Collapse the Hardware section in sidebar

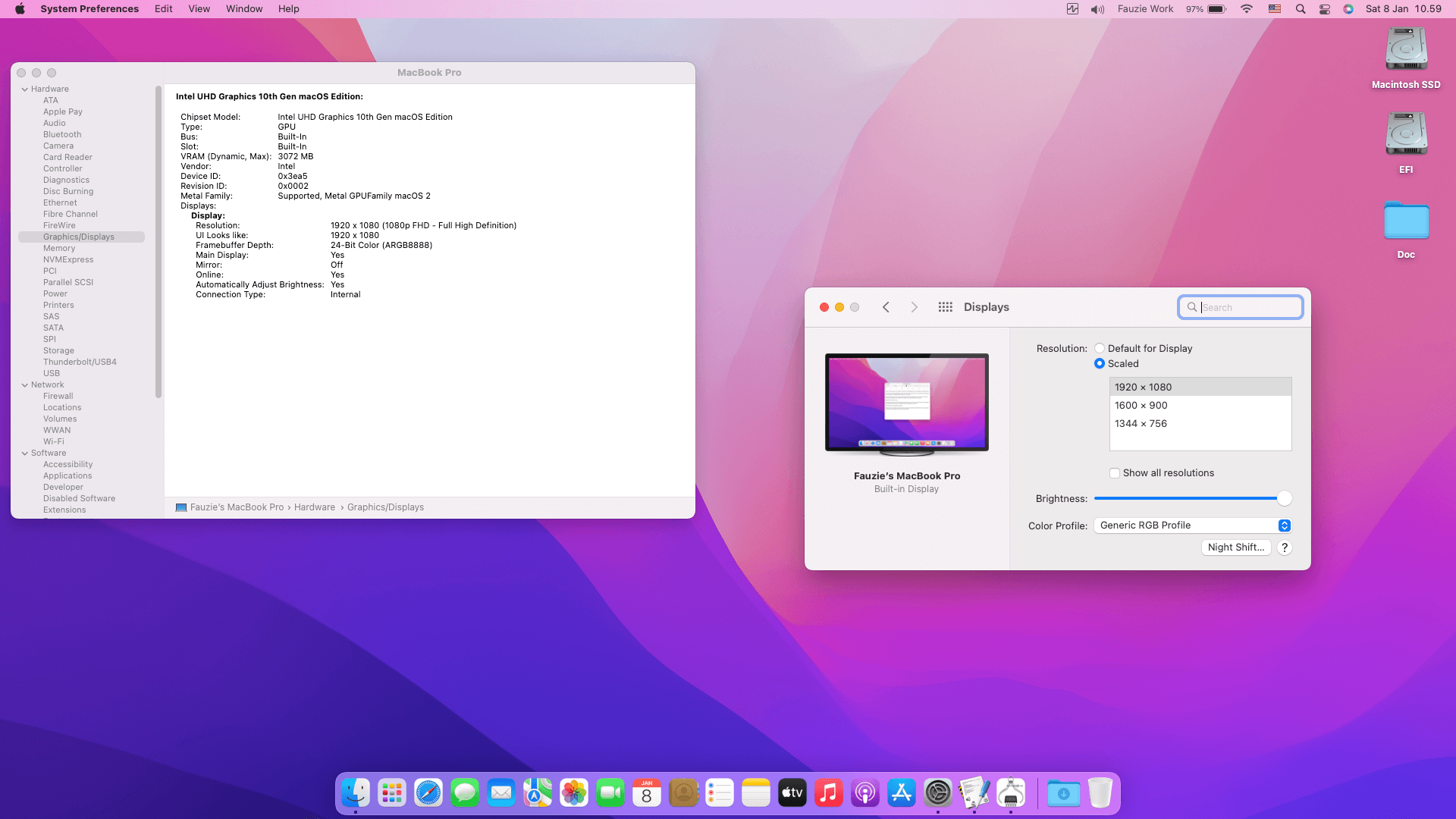(25, 89)
